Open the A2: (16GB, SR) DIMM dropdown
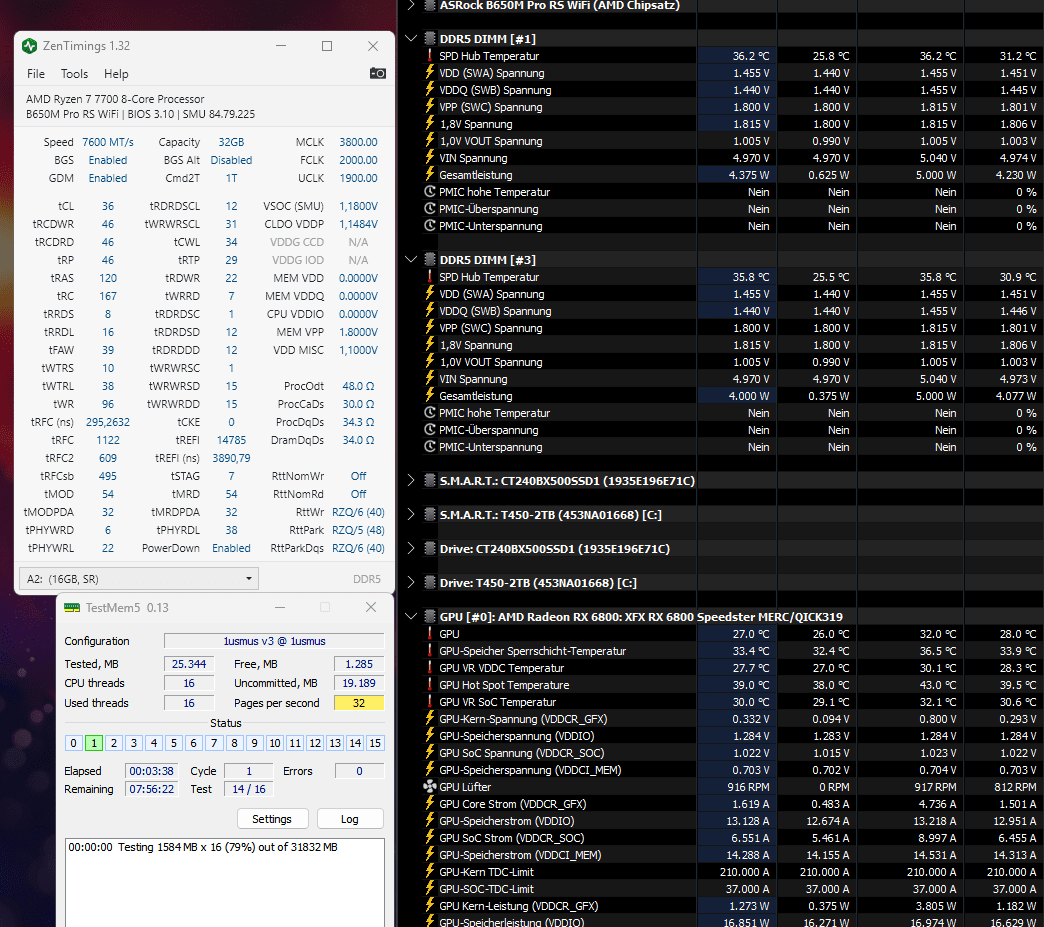The width and height of the screenshot is (1044, 927). coord(138,579)
